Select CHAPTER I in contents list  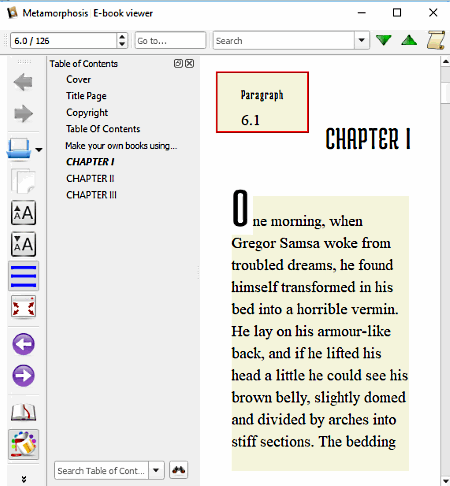tap(90, 162)
